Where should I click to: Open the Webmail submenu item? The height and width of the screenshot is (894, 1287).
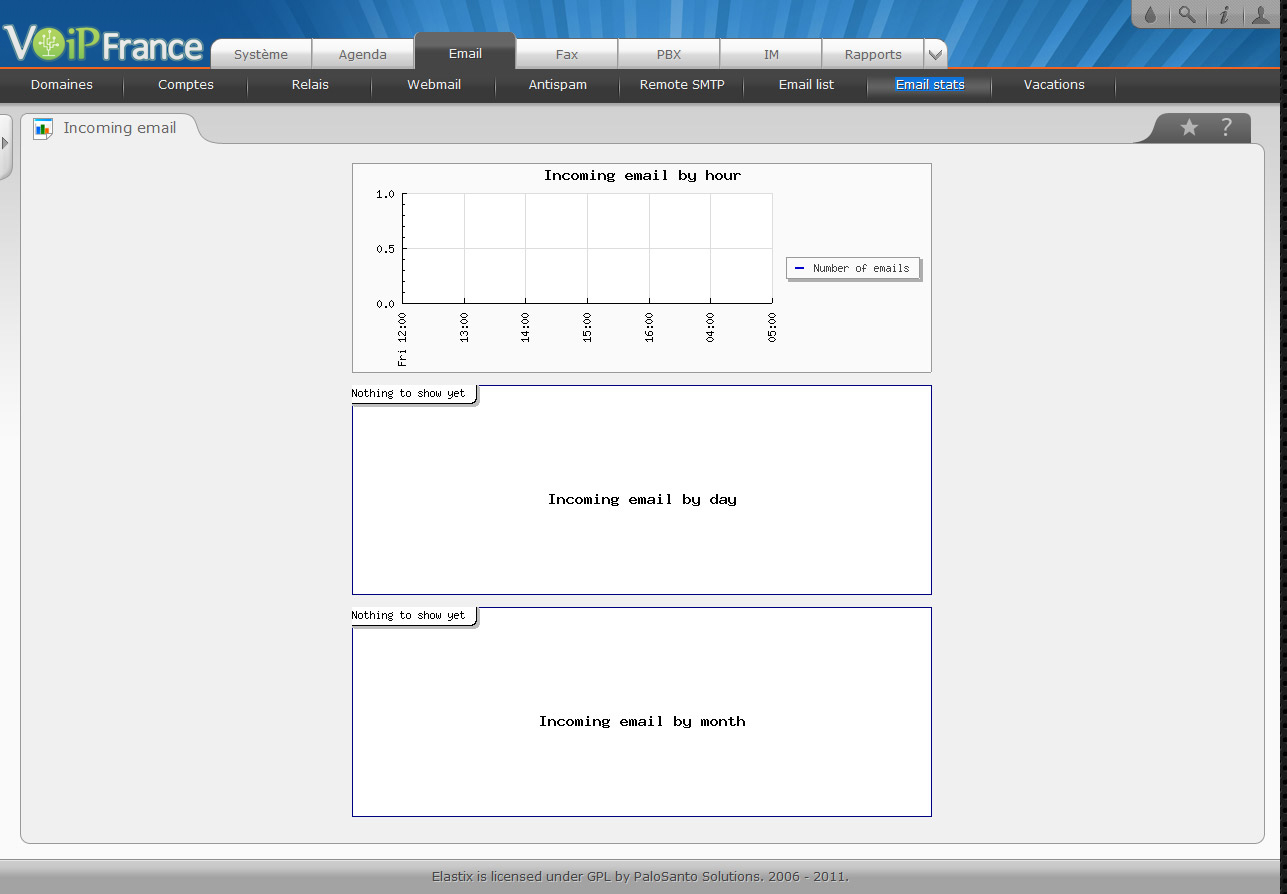pyautogui.click(x=434, y=85)
